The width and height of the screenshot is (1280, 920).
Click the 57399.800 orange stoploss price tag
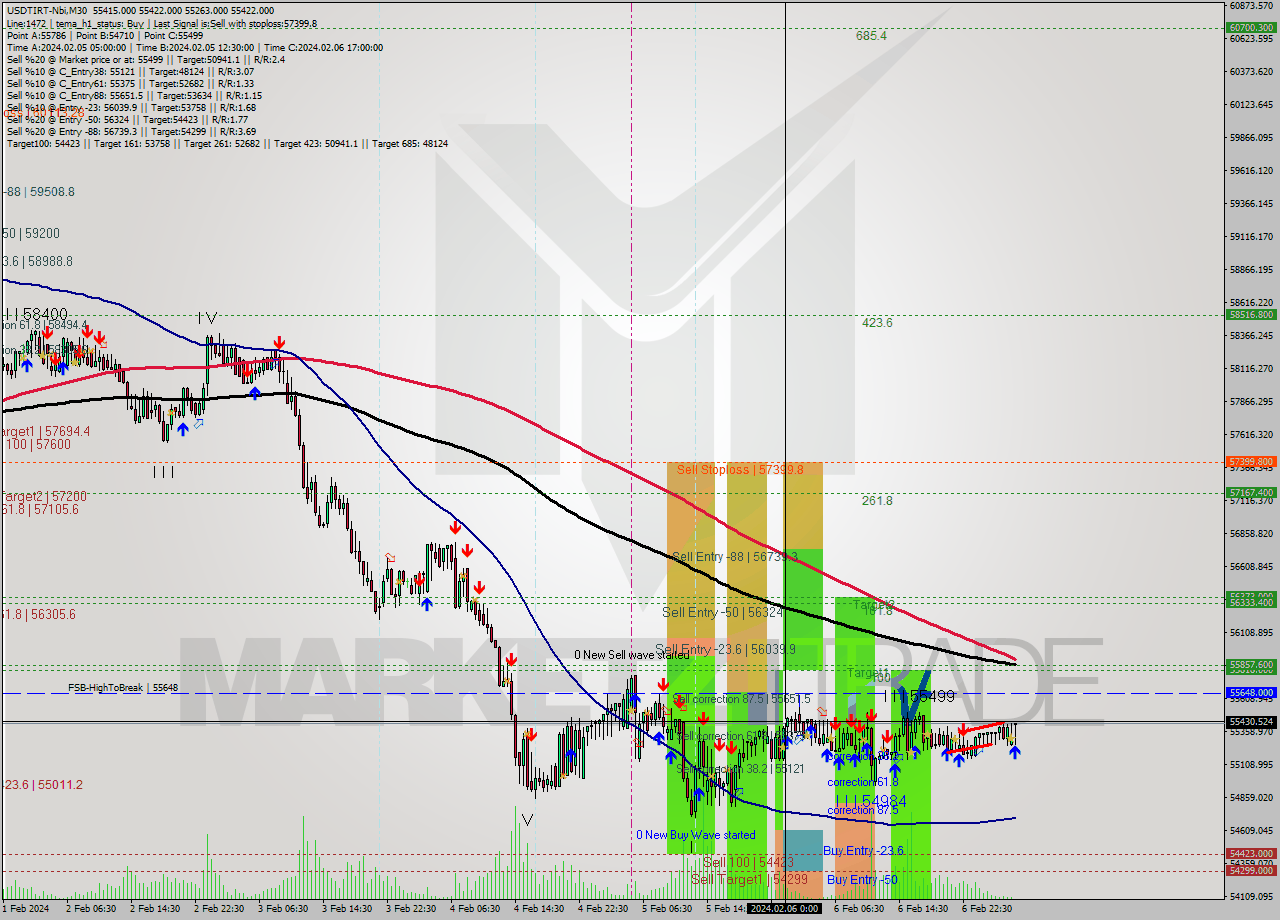(1251, 462)
